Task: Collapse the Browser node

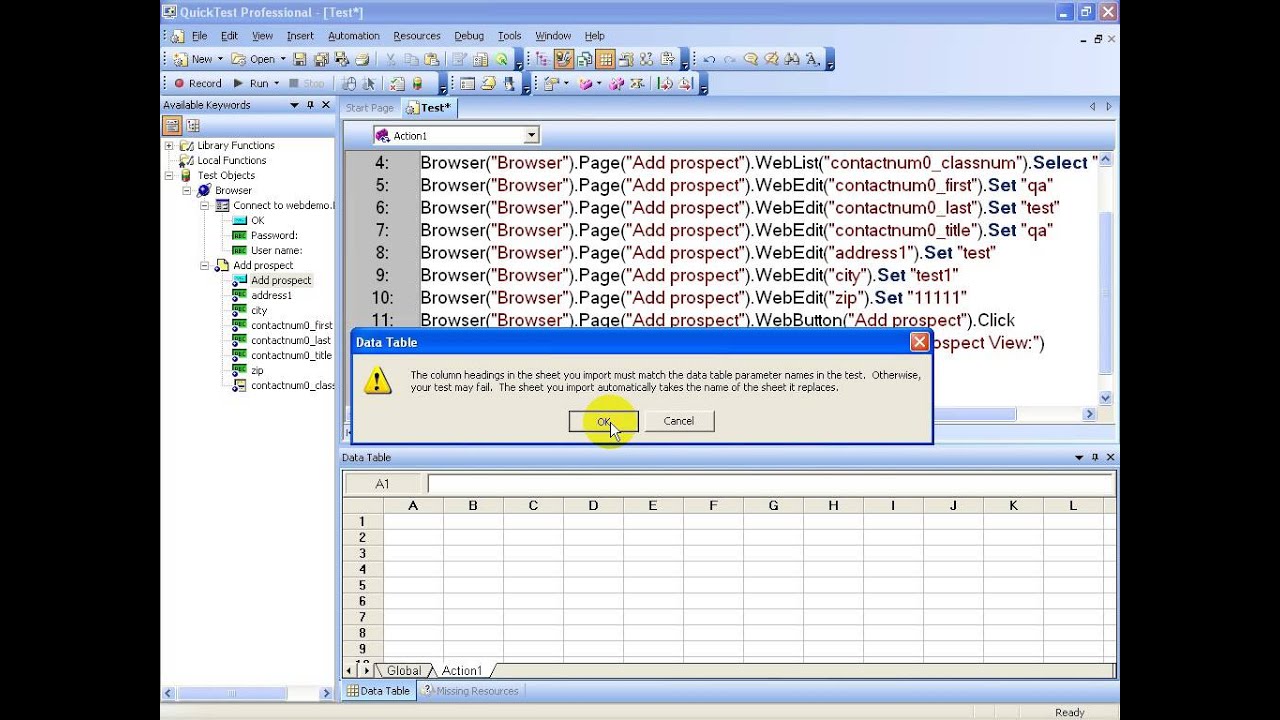Action: tap(187, 190)
